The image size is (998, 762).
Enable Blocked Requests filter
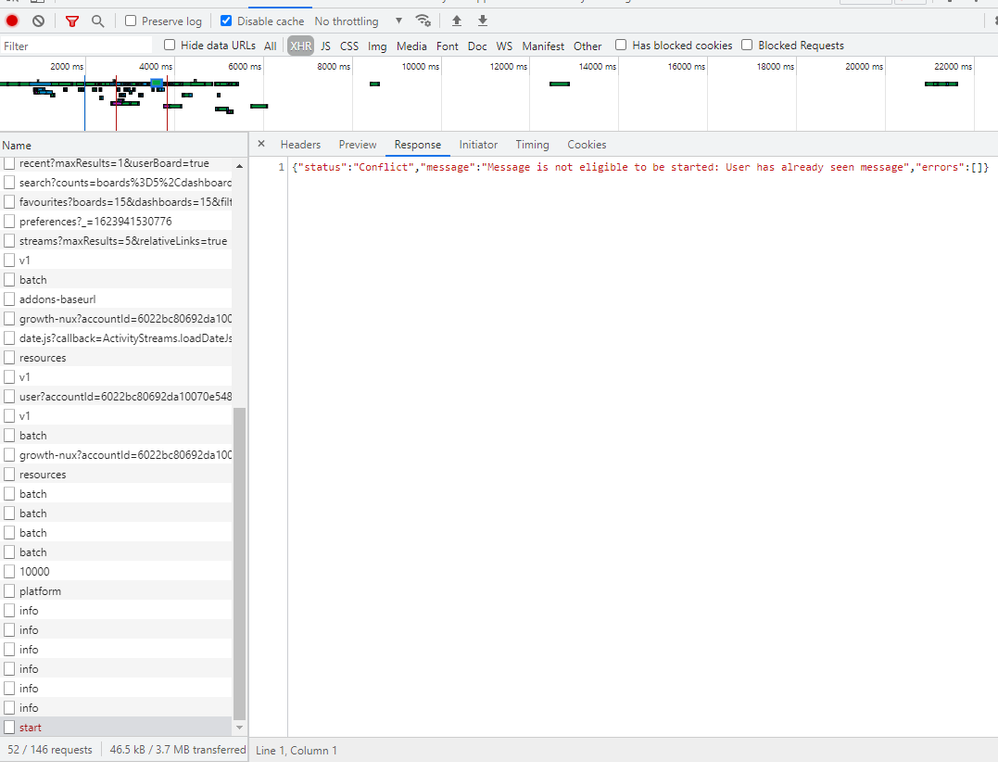747,45
